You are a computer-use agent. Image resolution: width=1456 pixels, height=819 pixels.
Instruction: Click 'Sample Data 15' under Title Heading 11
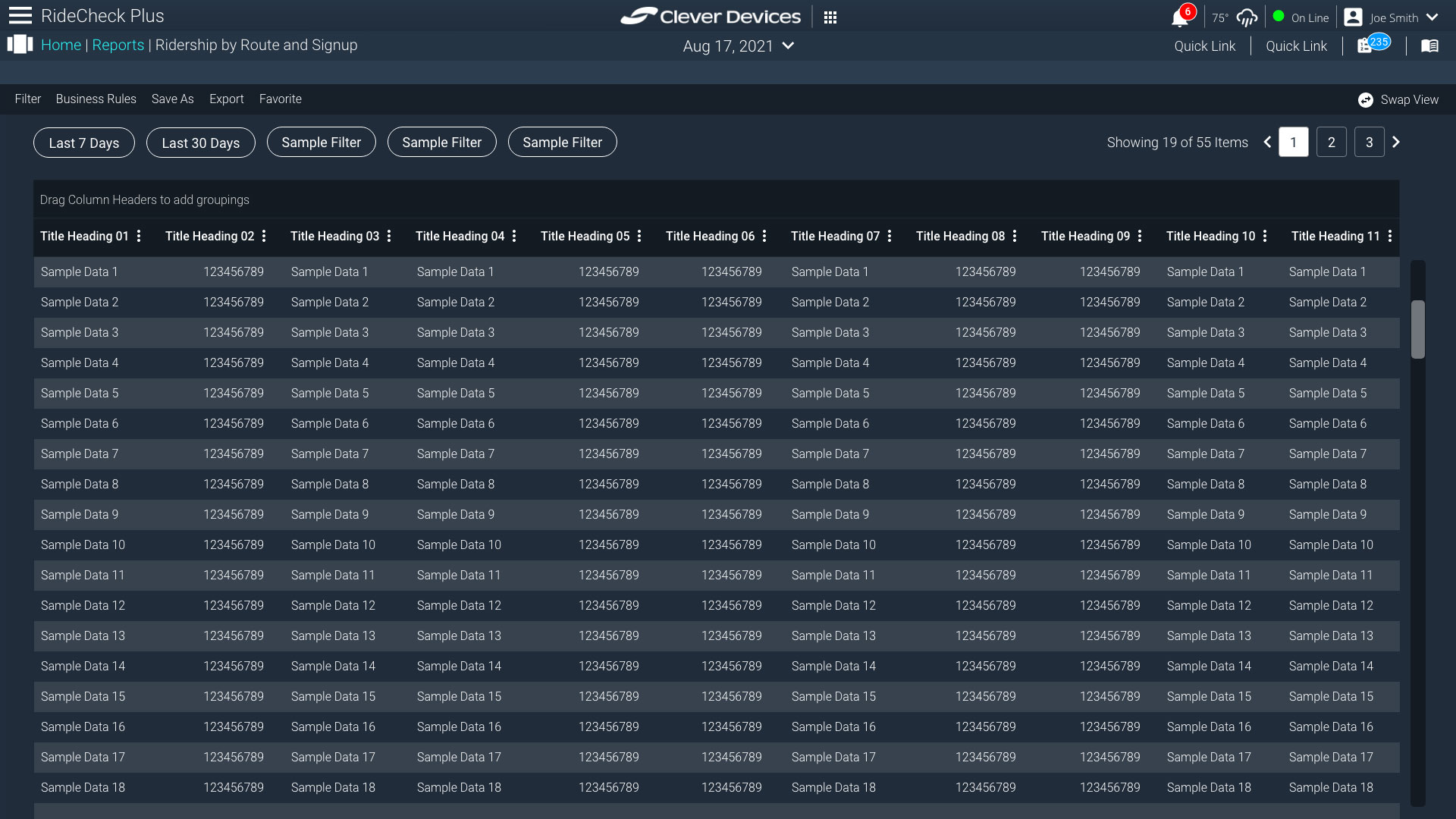(1331, 696)
